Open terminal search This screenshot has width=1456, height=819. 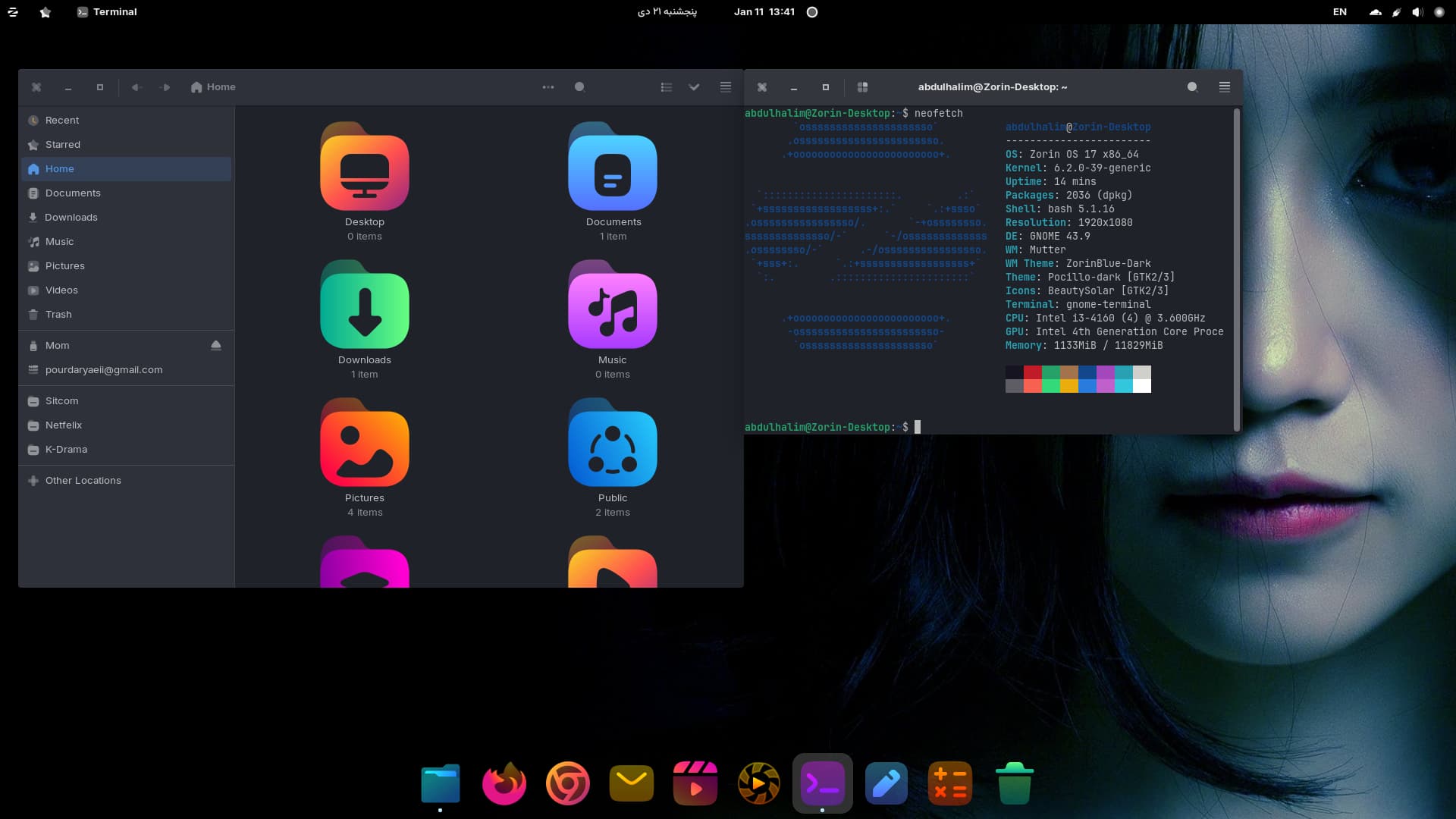[x=1192, y=87]
